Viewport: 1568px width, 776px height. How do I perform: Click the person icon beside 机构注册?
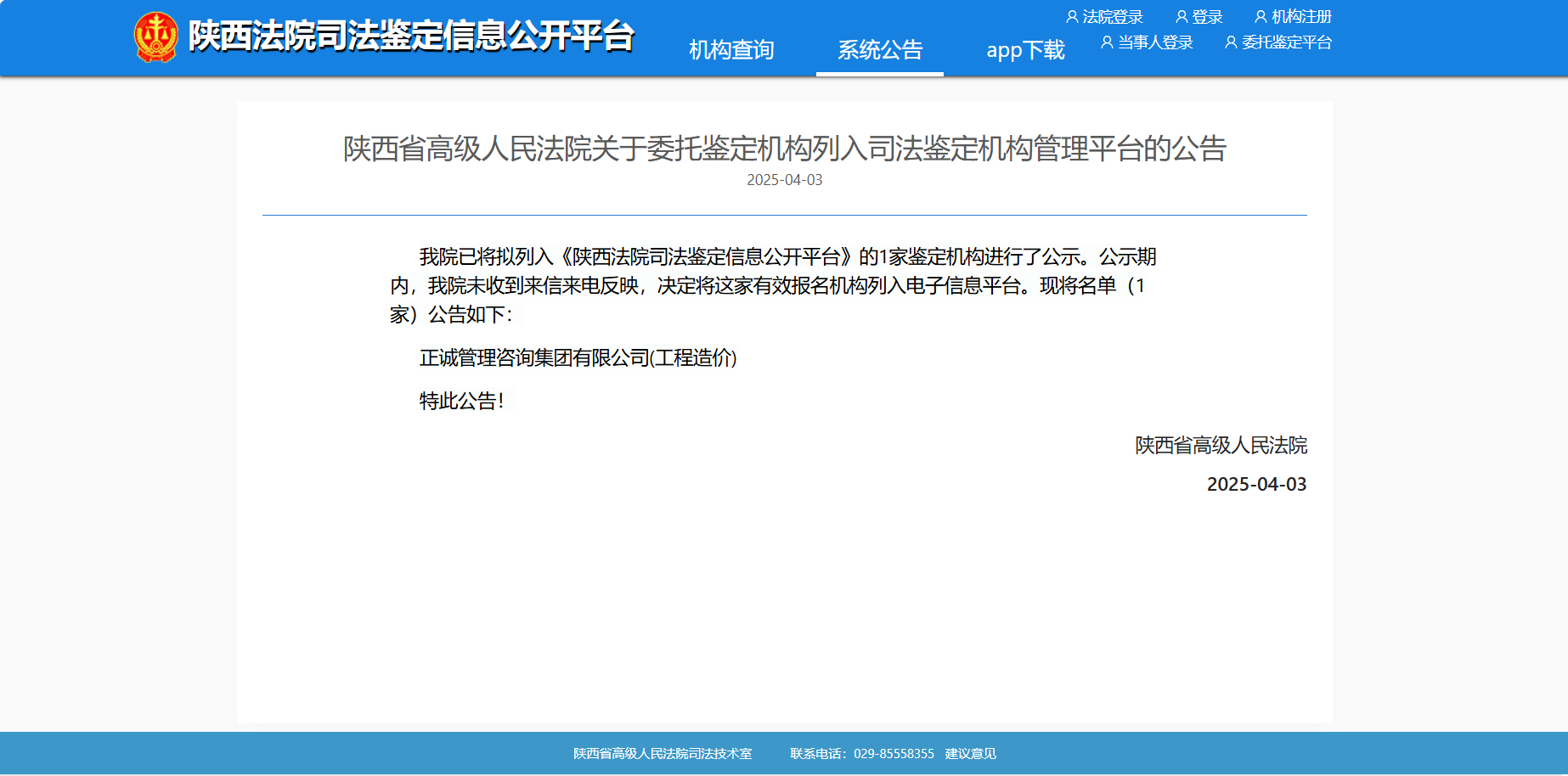(x=1261, y=17)
